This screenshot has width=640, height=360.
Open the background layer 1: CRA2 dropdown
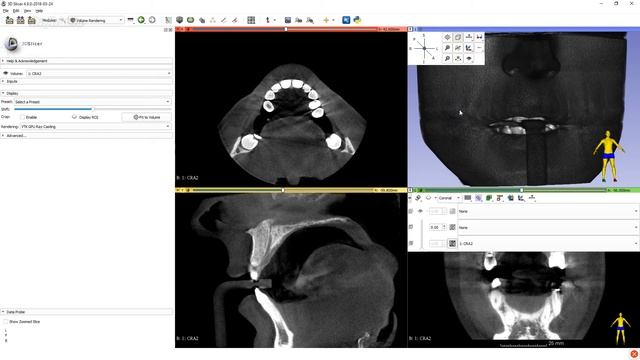tap(548, 243)
